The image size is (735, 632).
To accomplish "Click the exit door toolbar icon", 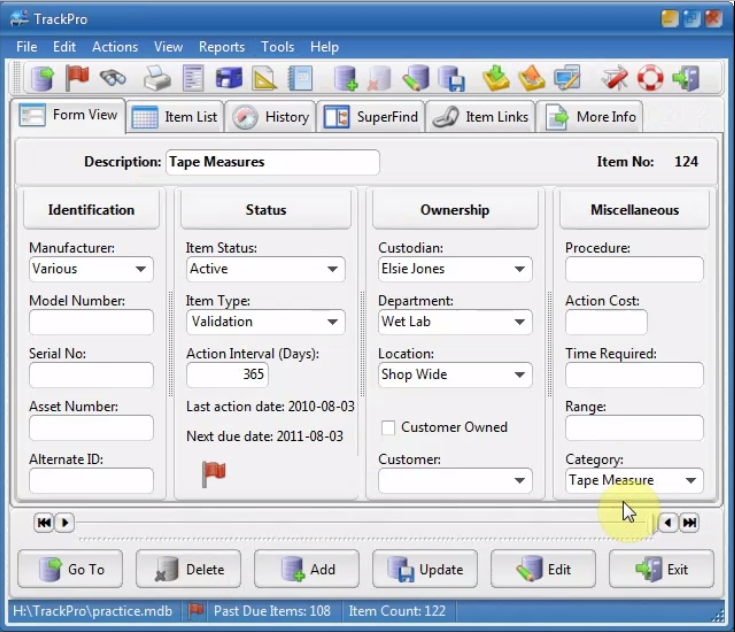I will tap(685, 78).
